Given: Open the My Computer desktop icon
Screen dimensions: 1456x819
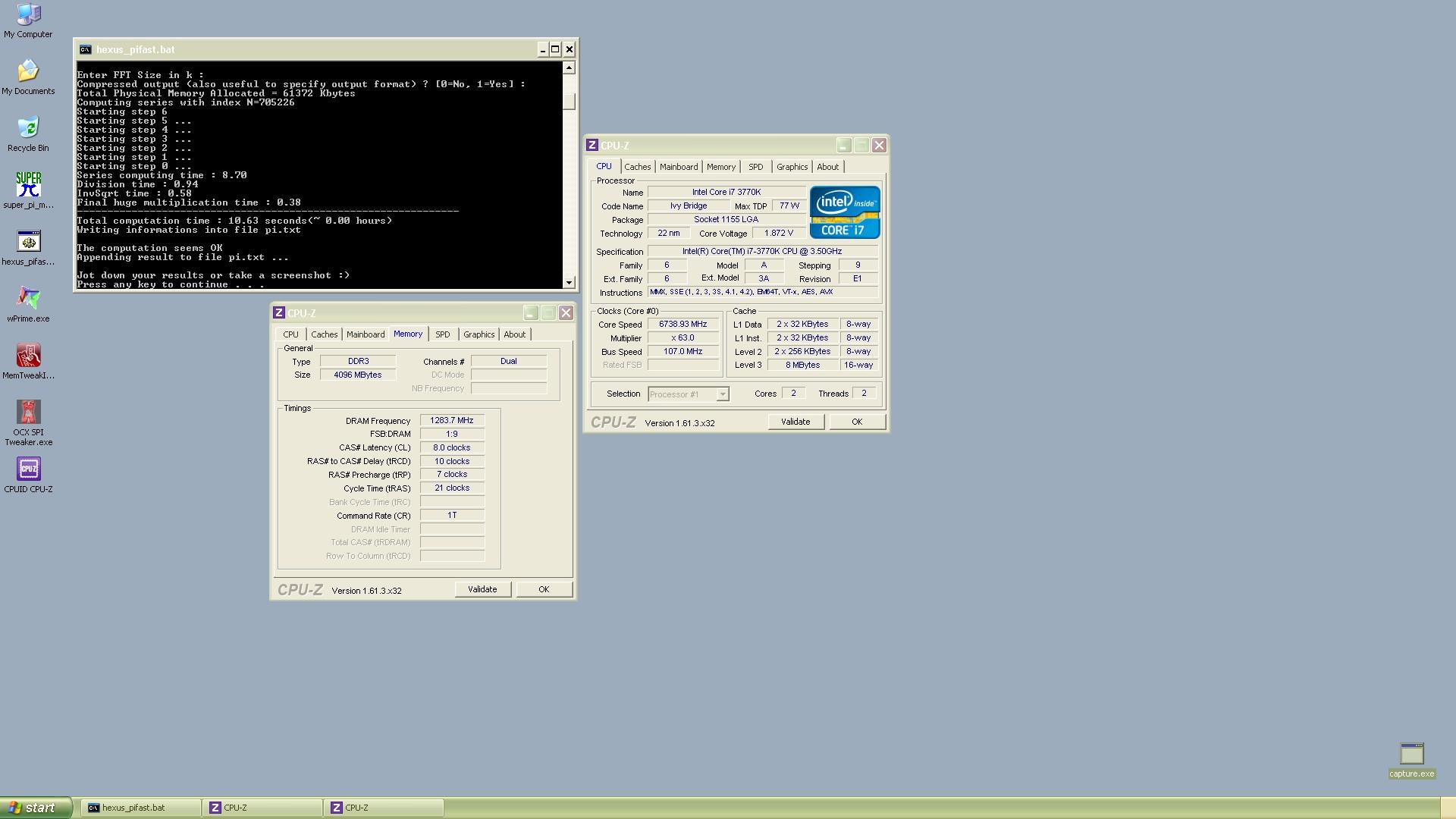Looking at the screenshot, I should (x=28, y=20).
